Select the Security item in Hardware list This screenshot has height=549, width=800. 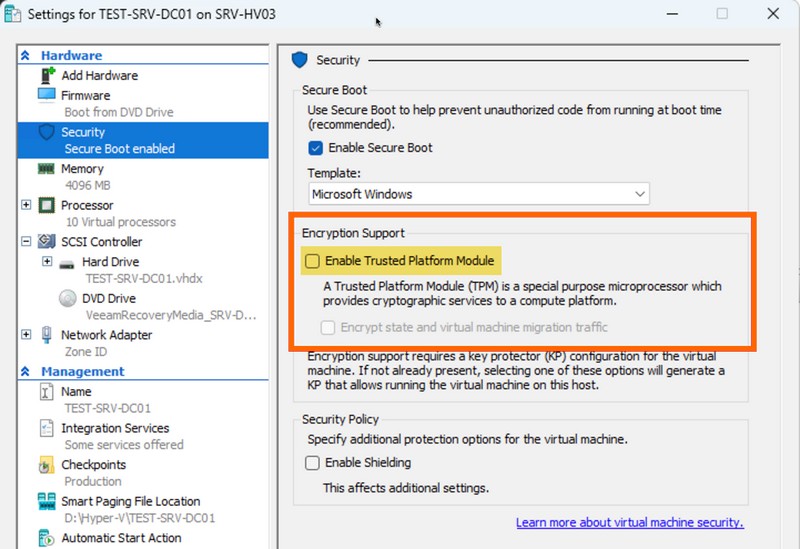point(83,132)
